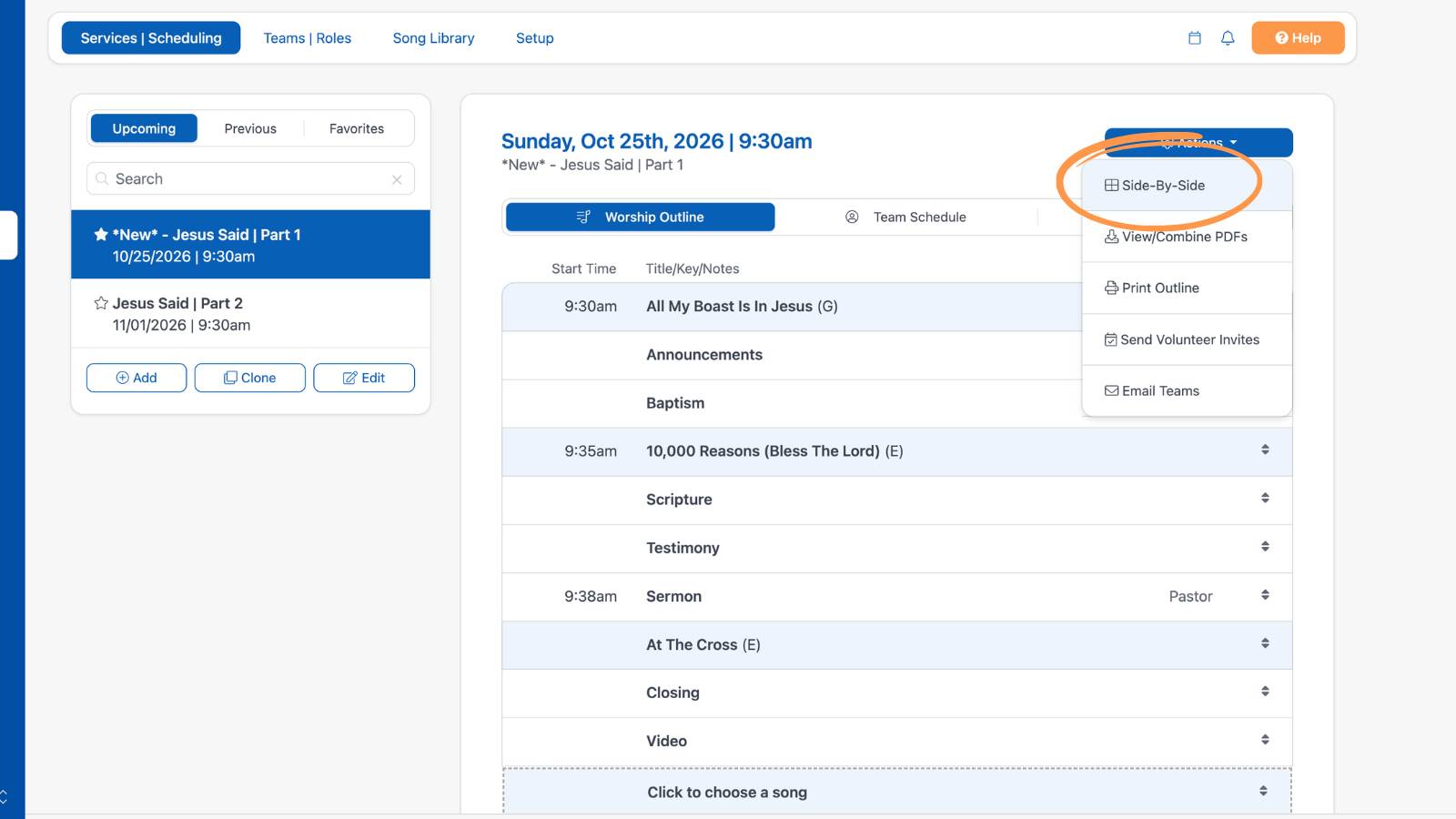The height and width of the screenshot is (819, 1456).
Task: Show the Favorites services tab
Action: 357,128
